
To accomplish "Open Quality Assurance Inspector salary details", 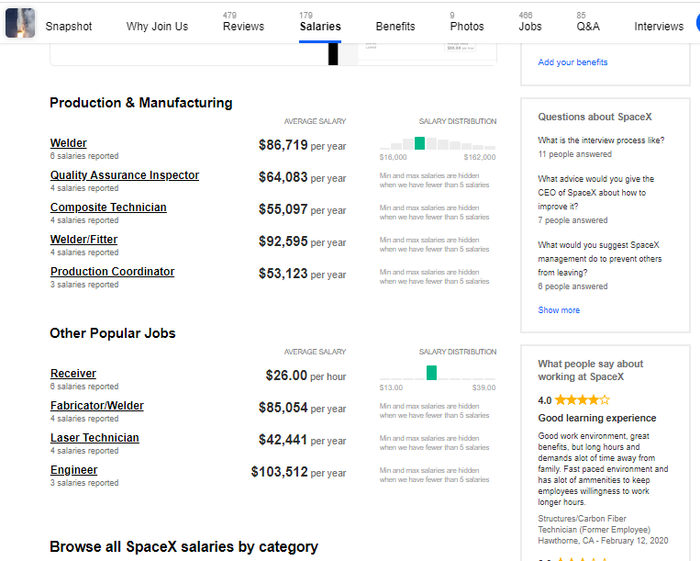I will [124, 176].
